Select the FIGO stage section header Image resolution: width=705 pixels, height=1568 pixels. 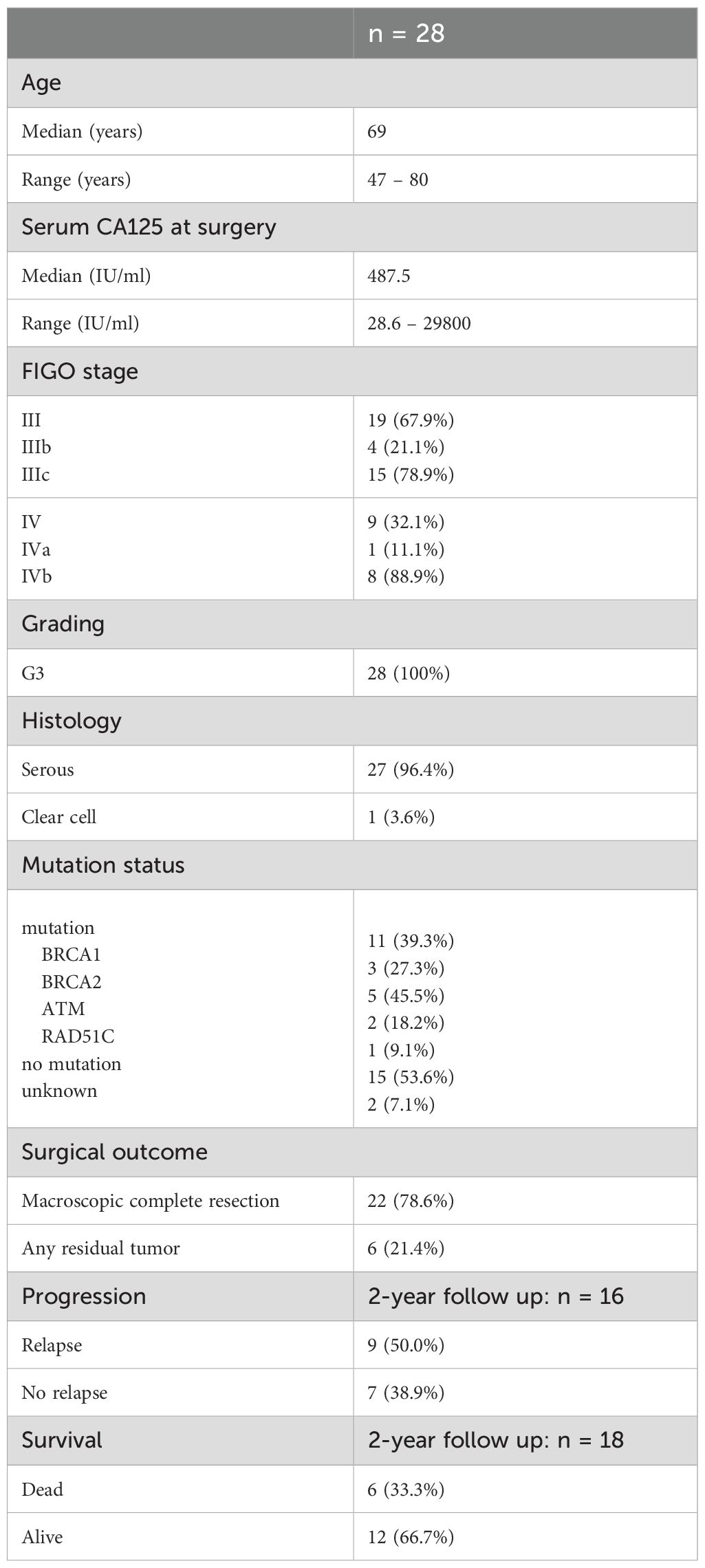click(80, 371)
